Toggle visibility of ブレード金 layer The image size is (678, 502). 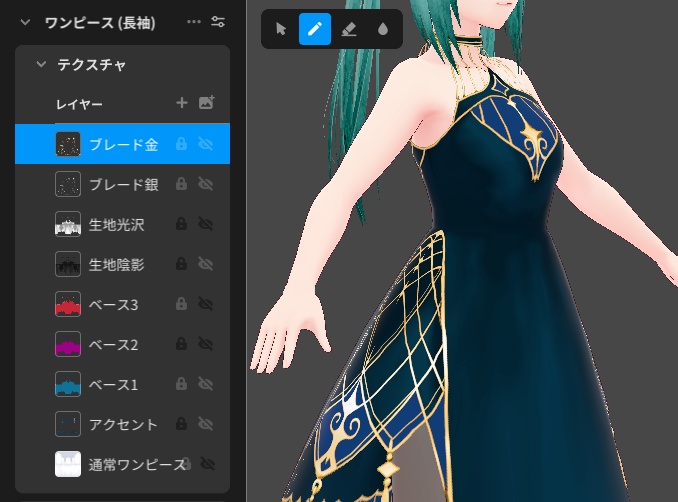(206, 144)
